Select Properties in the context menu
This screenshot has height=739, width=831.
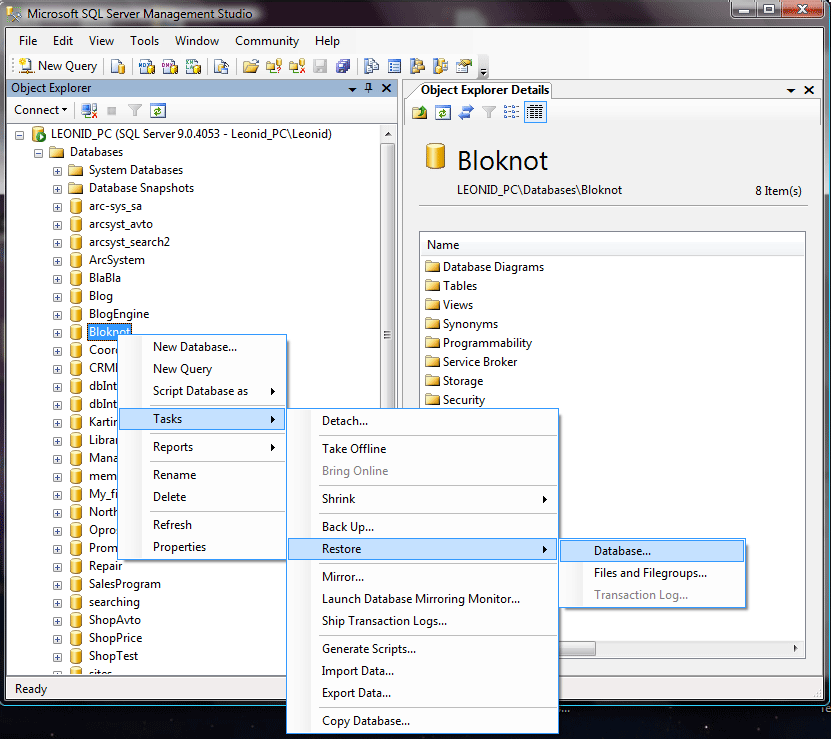click(x=202, y=547)
